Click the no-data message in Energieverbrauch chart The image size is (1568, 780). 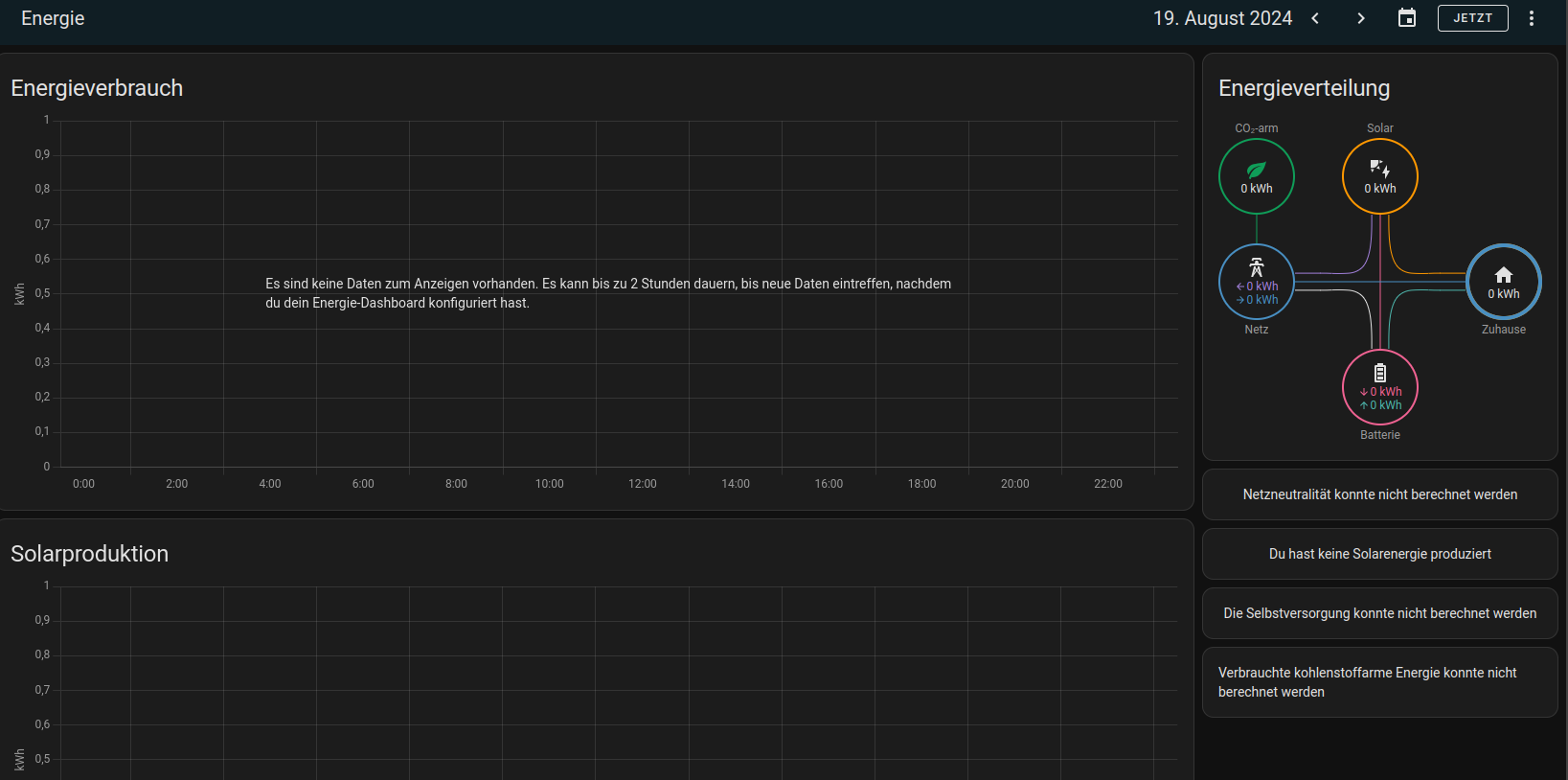click(608, 293)
